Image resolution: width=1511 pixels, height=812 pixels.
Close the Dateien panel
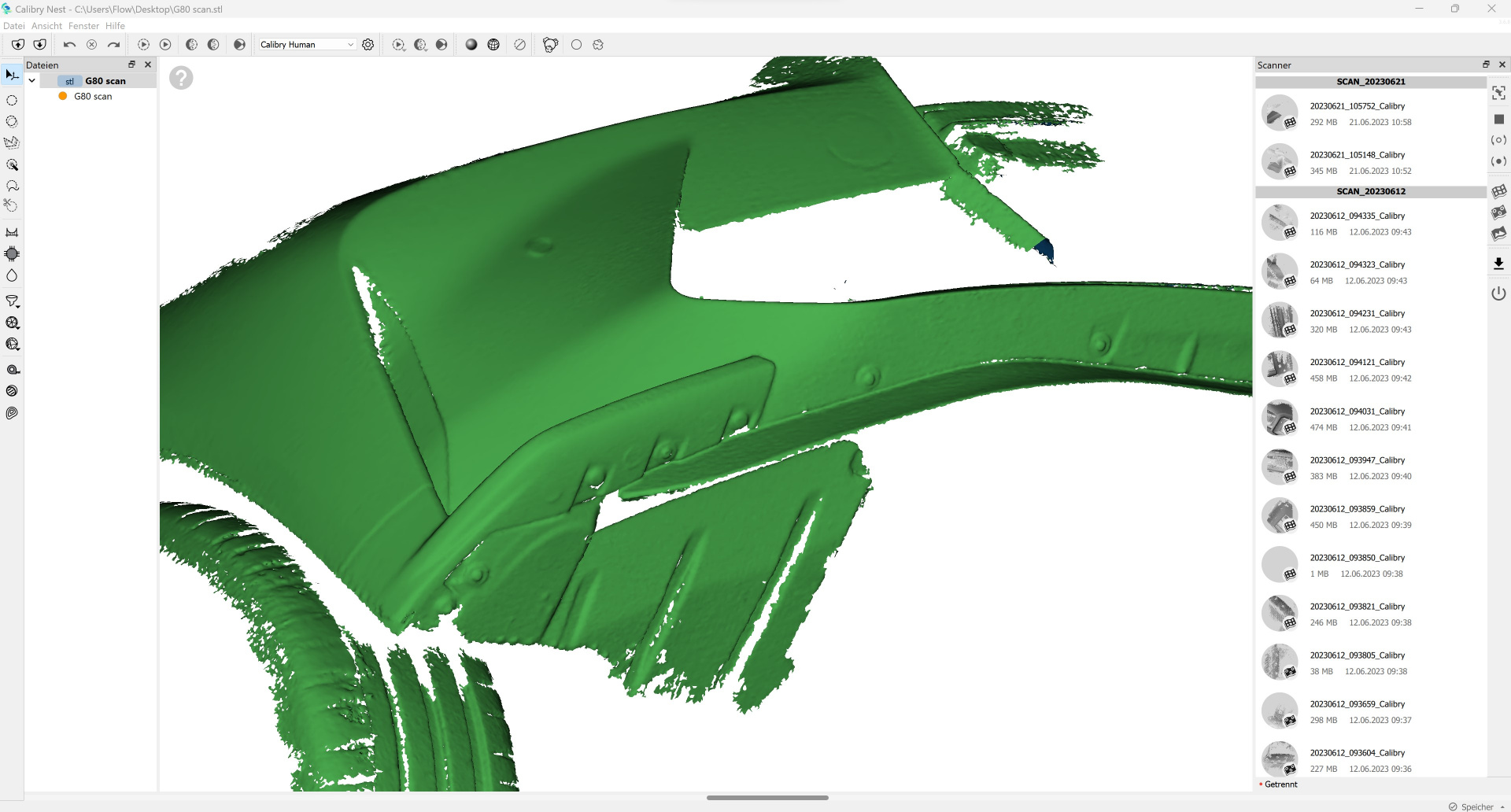(148, 65)
